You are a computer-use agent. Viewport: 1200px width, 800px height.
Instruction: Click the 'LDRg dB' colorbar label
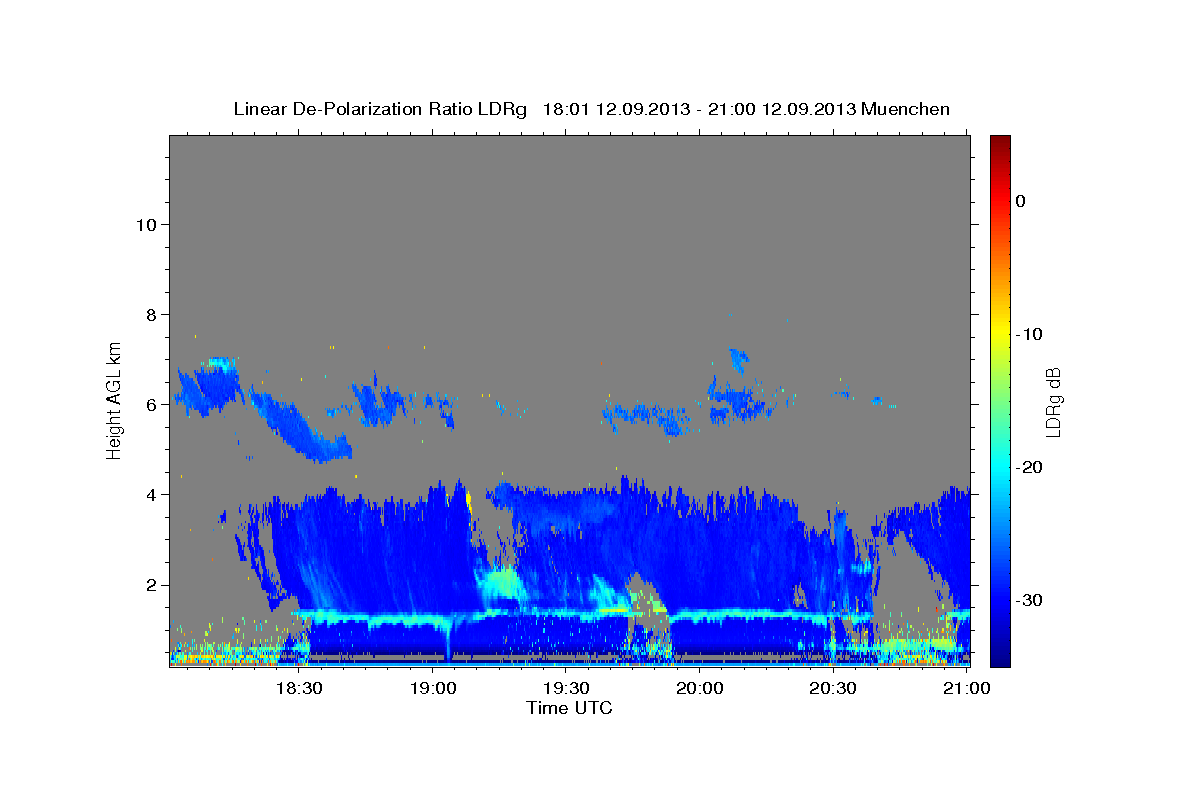[1053, 401]
